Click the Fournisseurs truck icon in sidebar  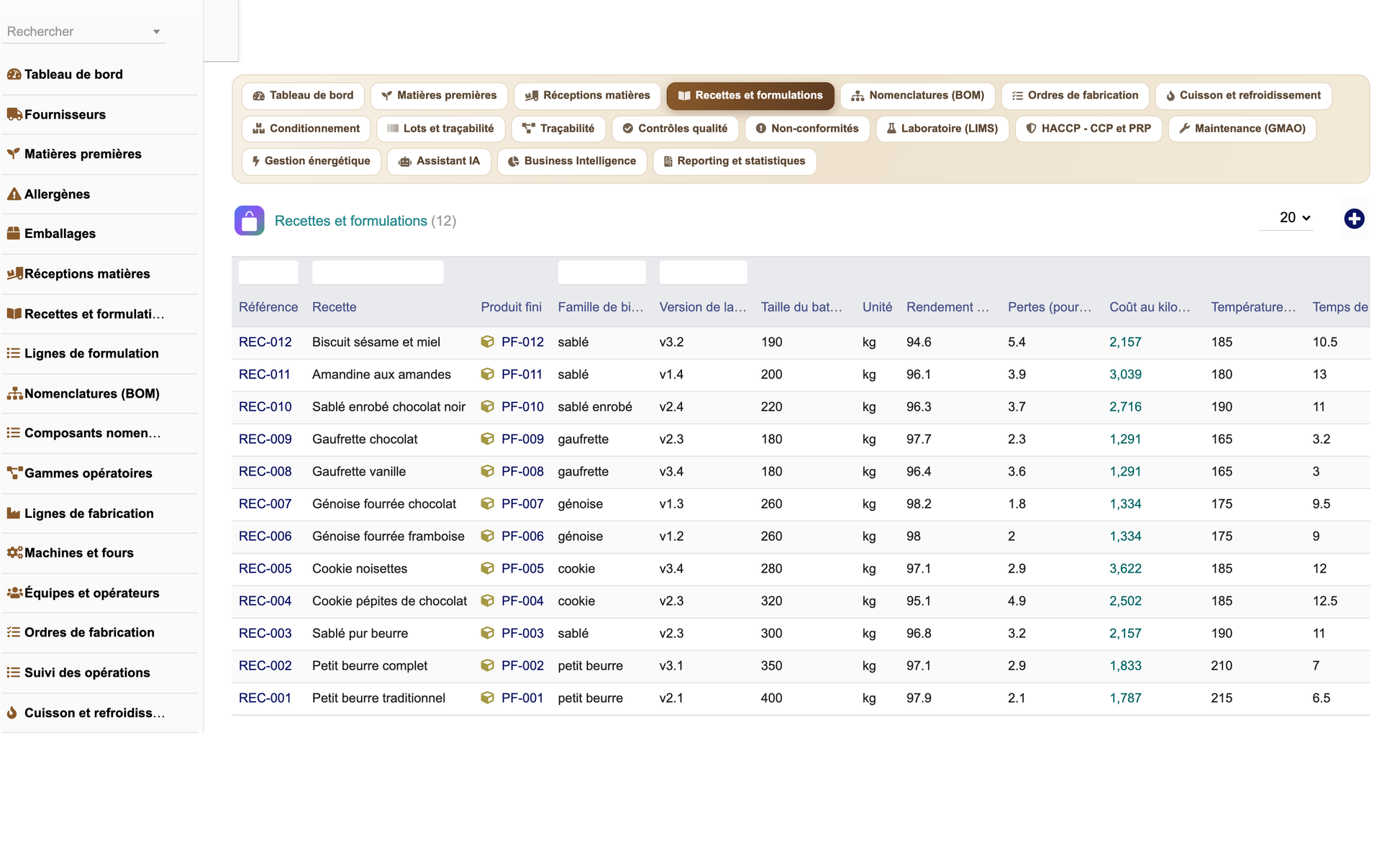point(14,114)
